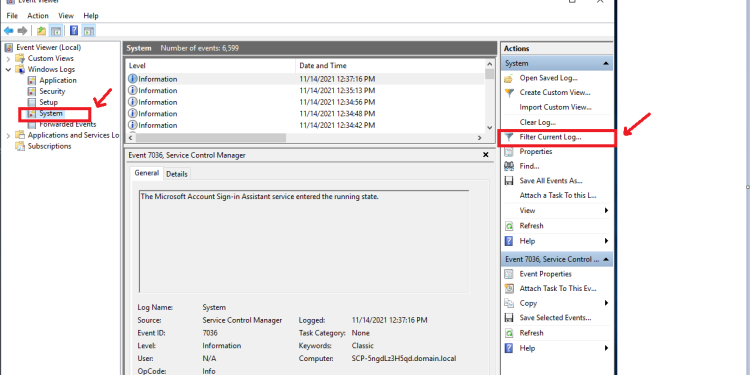The height and width of the screenshot is (375, 750).
Task: Click the Create Custom View funnel icon
Action: (509, 93)
